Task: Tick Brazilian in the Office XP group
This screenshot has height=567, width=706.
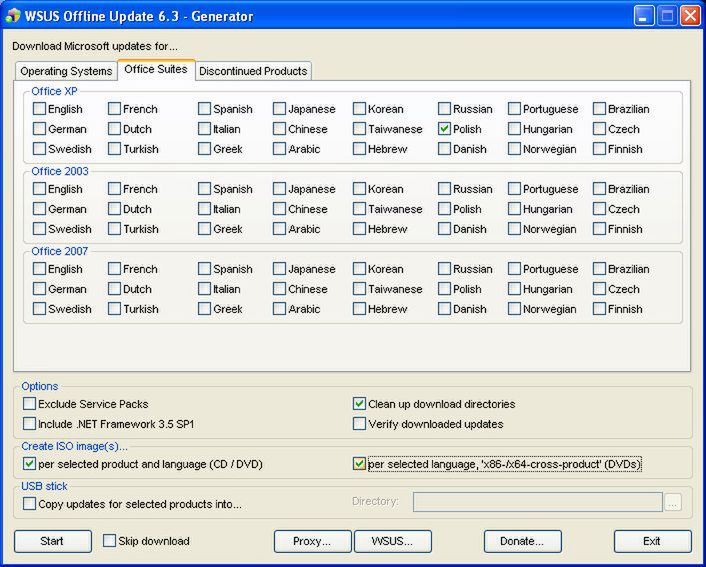Action: (599, 109)
